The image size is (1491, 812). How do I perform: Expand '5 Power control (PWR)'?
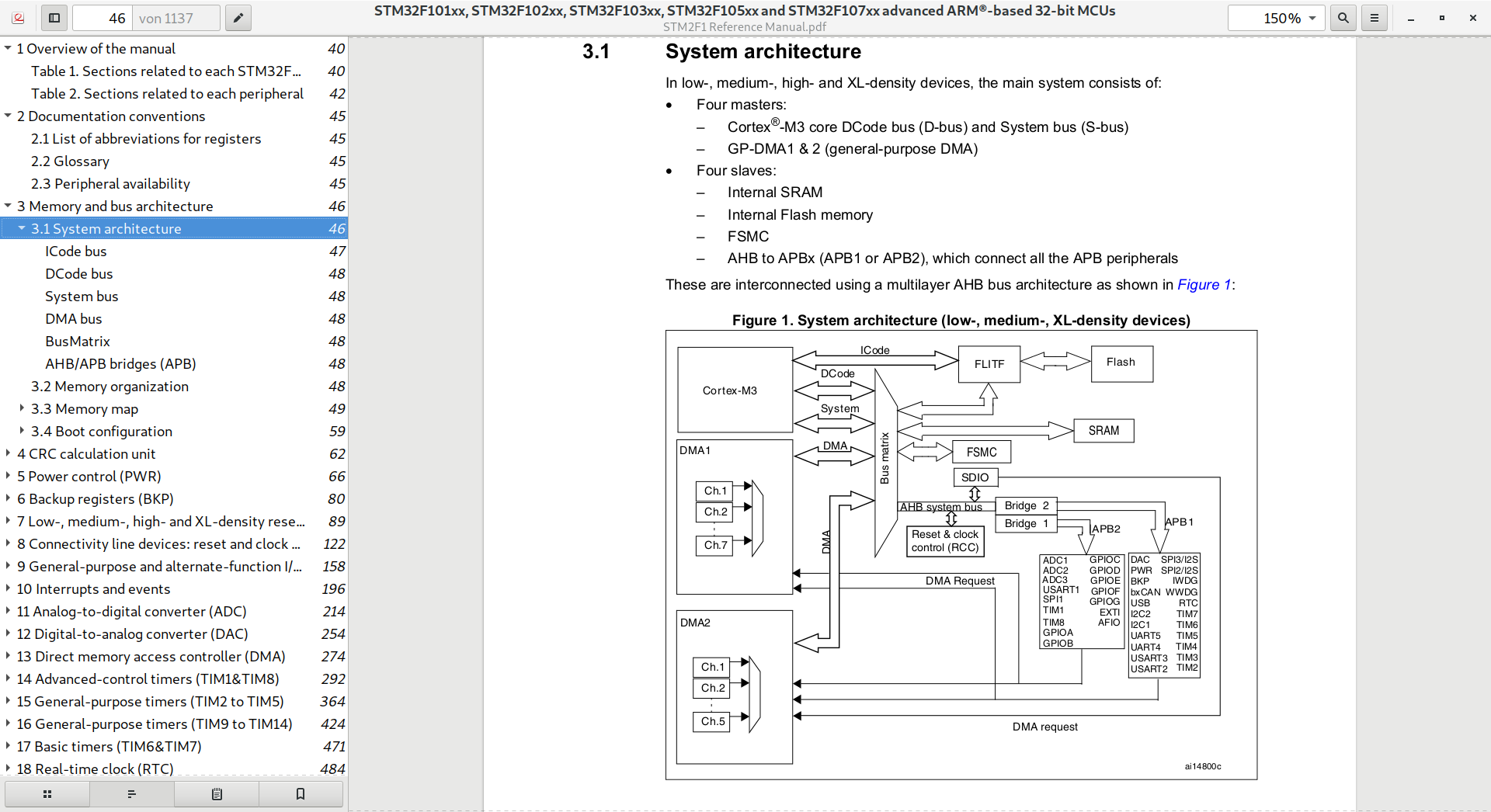point(8,476)
